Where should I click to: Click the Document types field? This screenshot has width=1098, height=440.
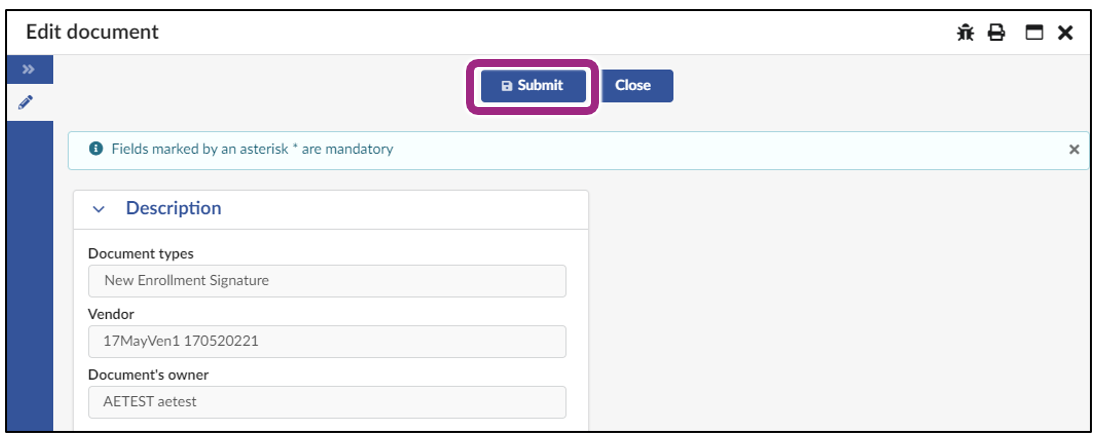pyautogui.click(x=327, y=281)
